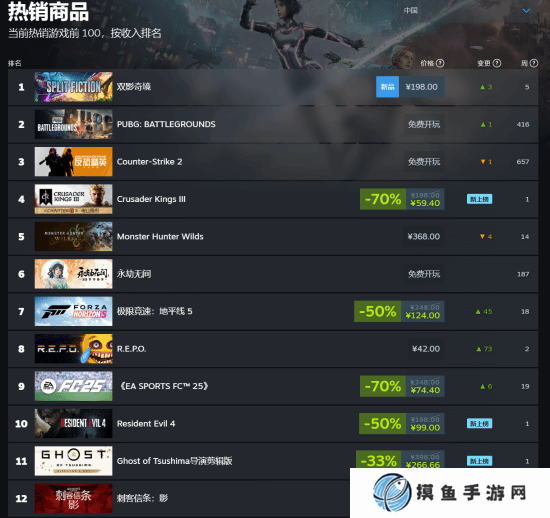The image size is (550, 518).
Task: Click the 摸鱼手游网 logo icon
Action: click(x=392, y=492)
